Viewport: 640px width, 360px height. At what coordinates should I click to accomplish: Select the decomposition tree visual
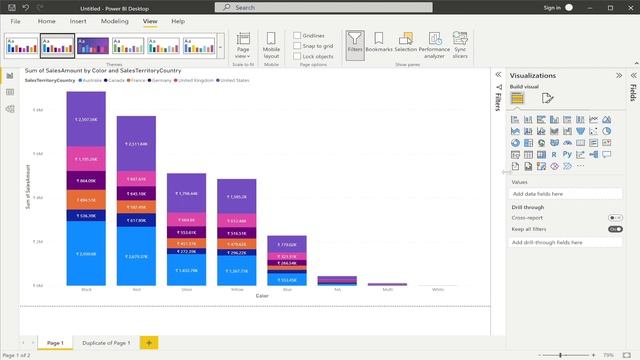click(593, 155)
